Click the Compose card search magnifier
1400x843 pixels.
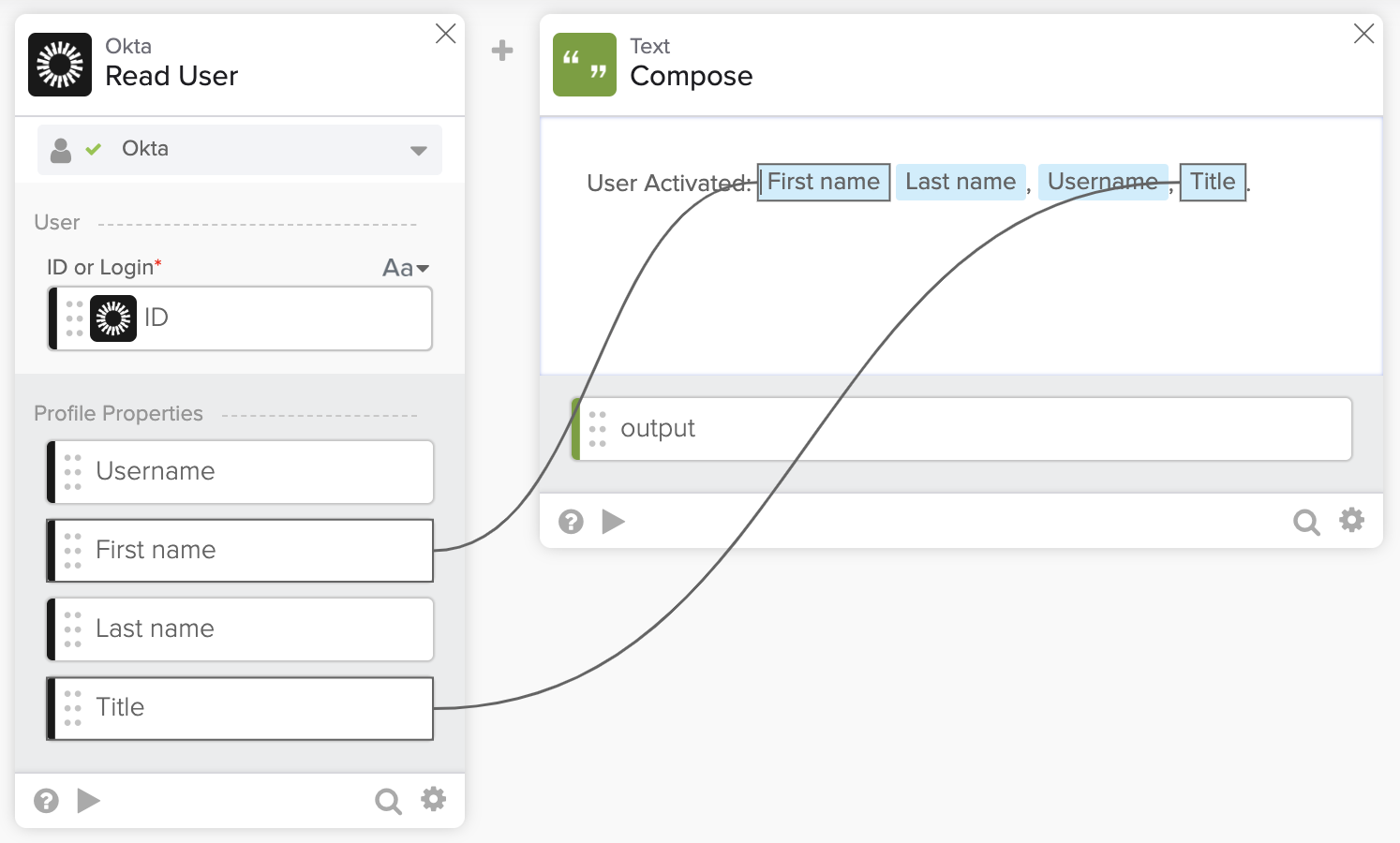point(1306,522)
